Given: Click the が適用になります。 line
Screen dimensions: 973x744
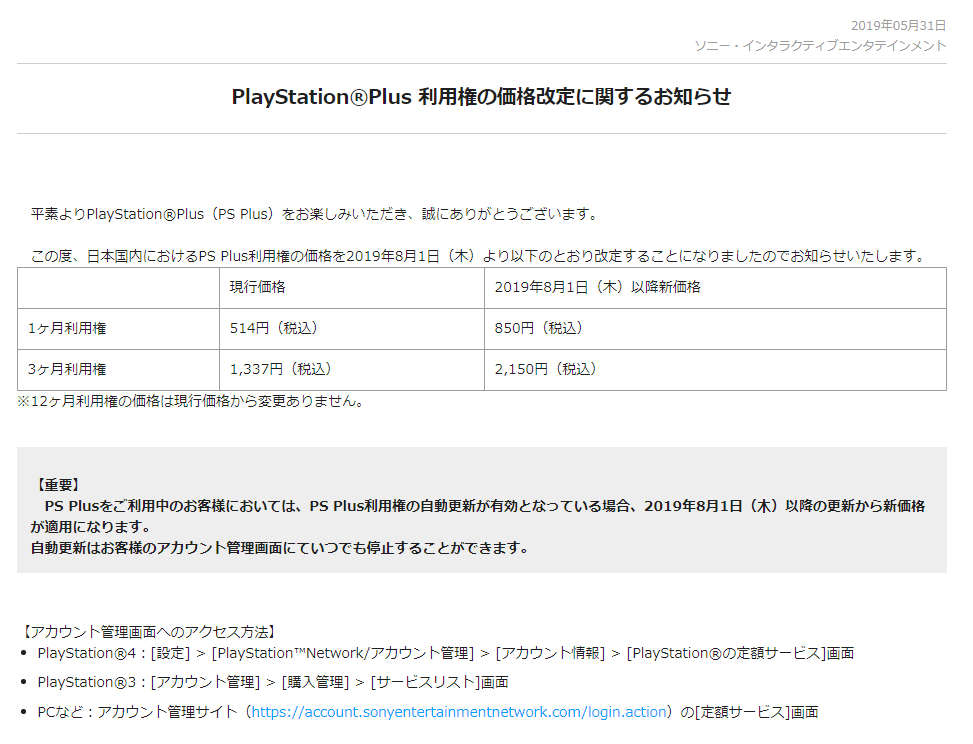Looking at the screenshot, I should [x=91, y=527].
